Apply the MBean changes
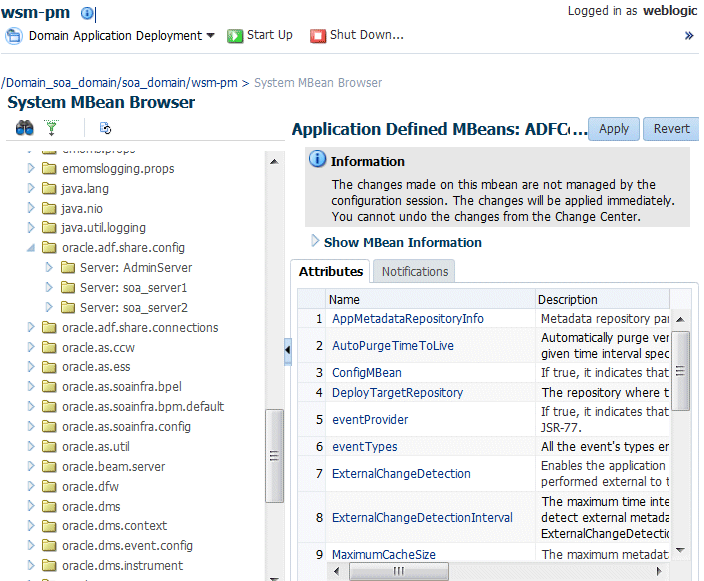Viewport: 704px width, 581px height. click(613, 129)
